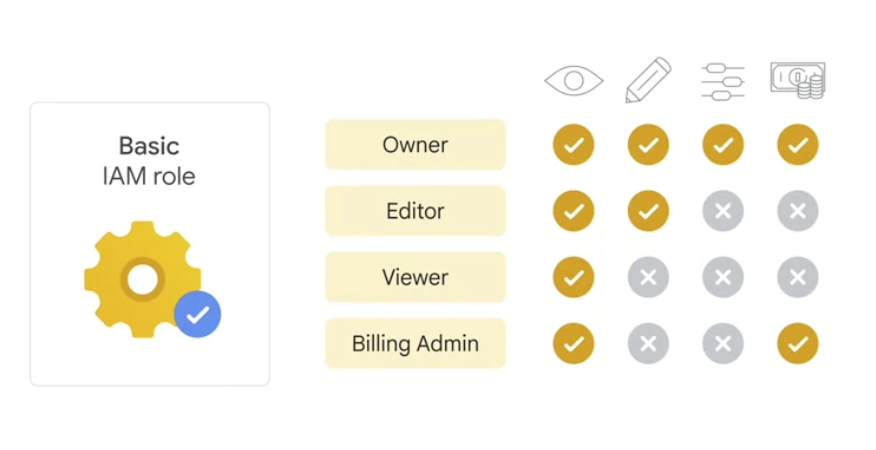Click the Basic IAM role title text

pyautogui.click(x=149, y=161)
